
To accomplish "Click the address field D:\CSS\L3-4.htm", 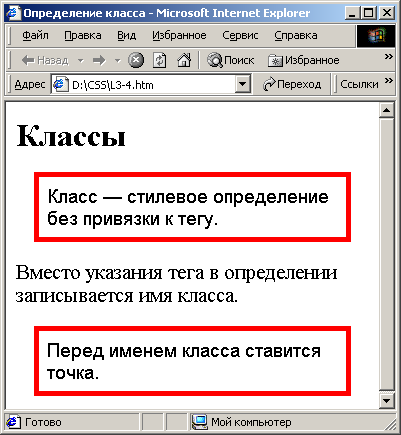I will coord(143,85).
